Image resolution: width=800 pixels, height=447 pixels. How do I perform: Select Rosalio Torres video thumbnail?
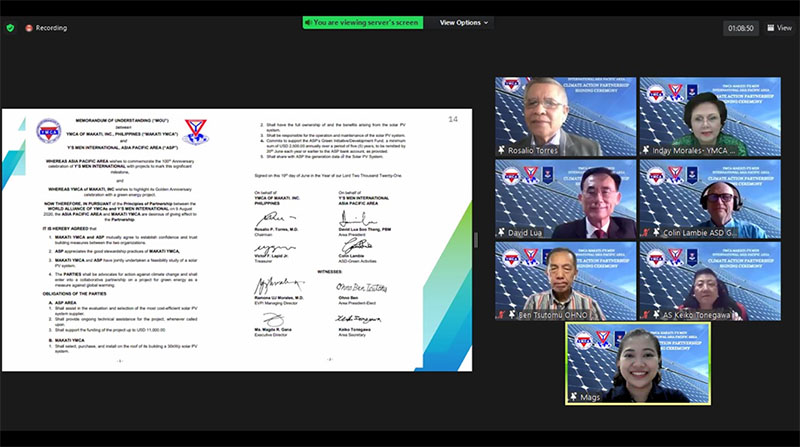coord(565,116)
